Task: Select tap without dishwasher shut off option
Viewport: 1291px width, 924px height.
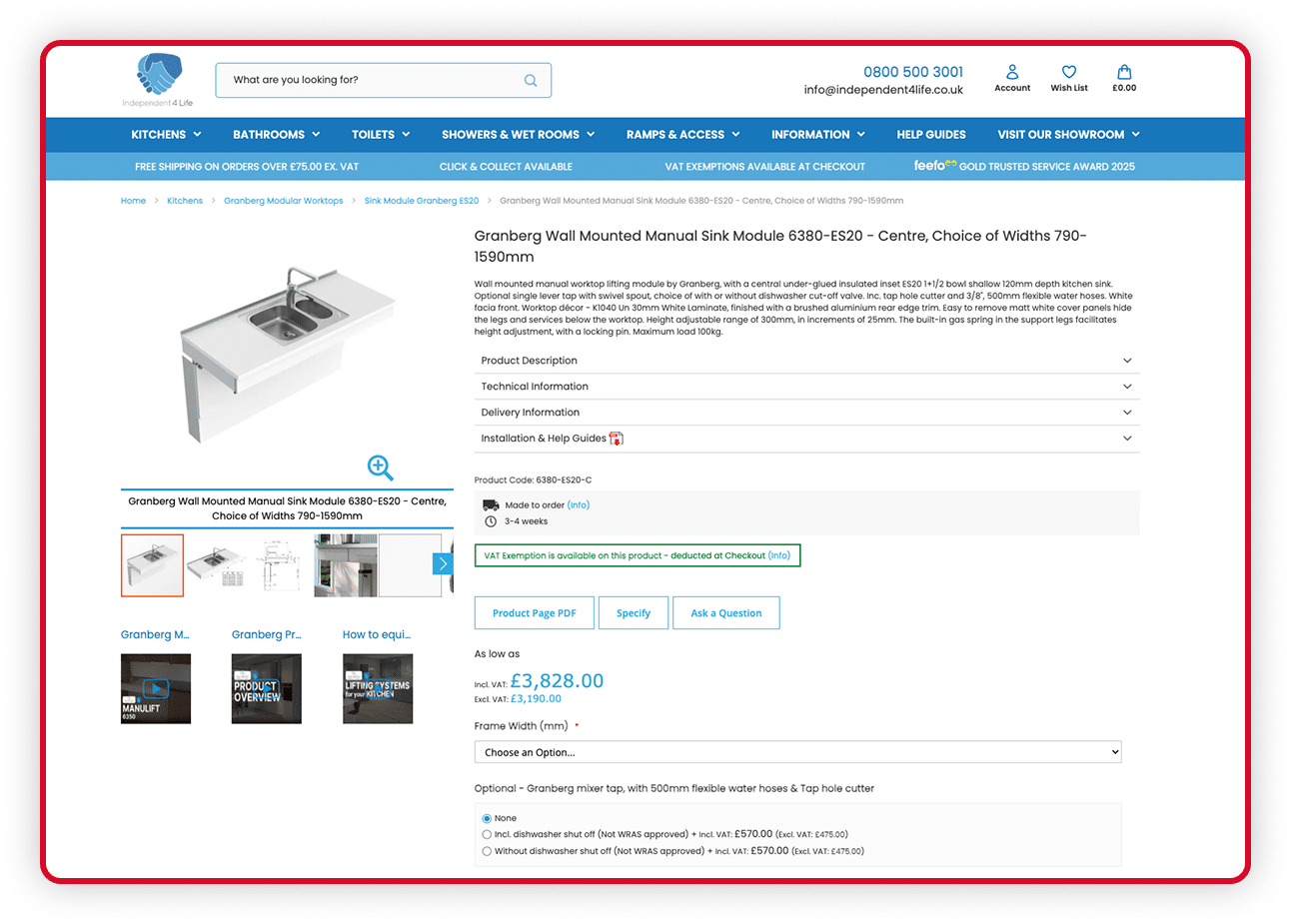Action: click(488, 851)
